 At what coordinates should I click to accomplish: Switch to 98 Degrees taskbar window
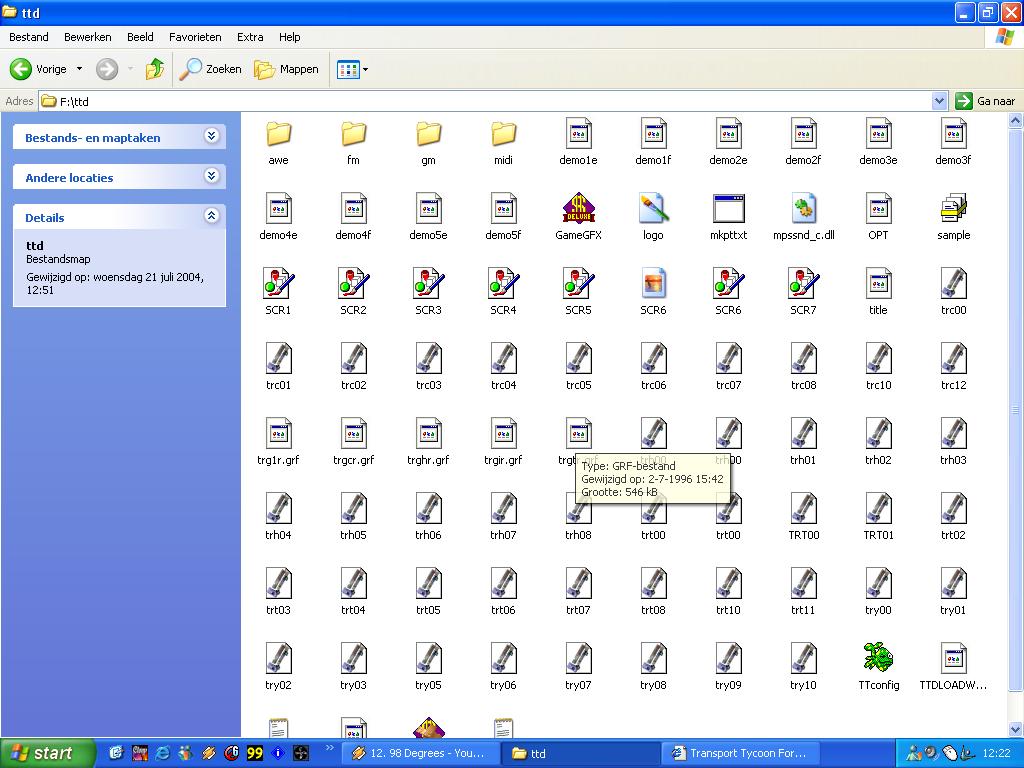coord(420,753)
